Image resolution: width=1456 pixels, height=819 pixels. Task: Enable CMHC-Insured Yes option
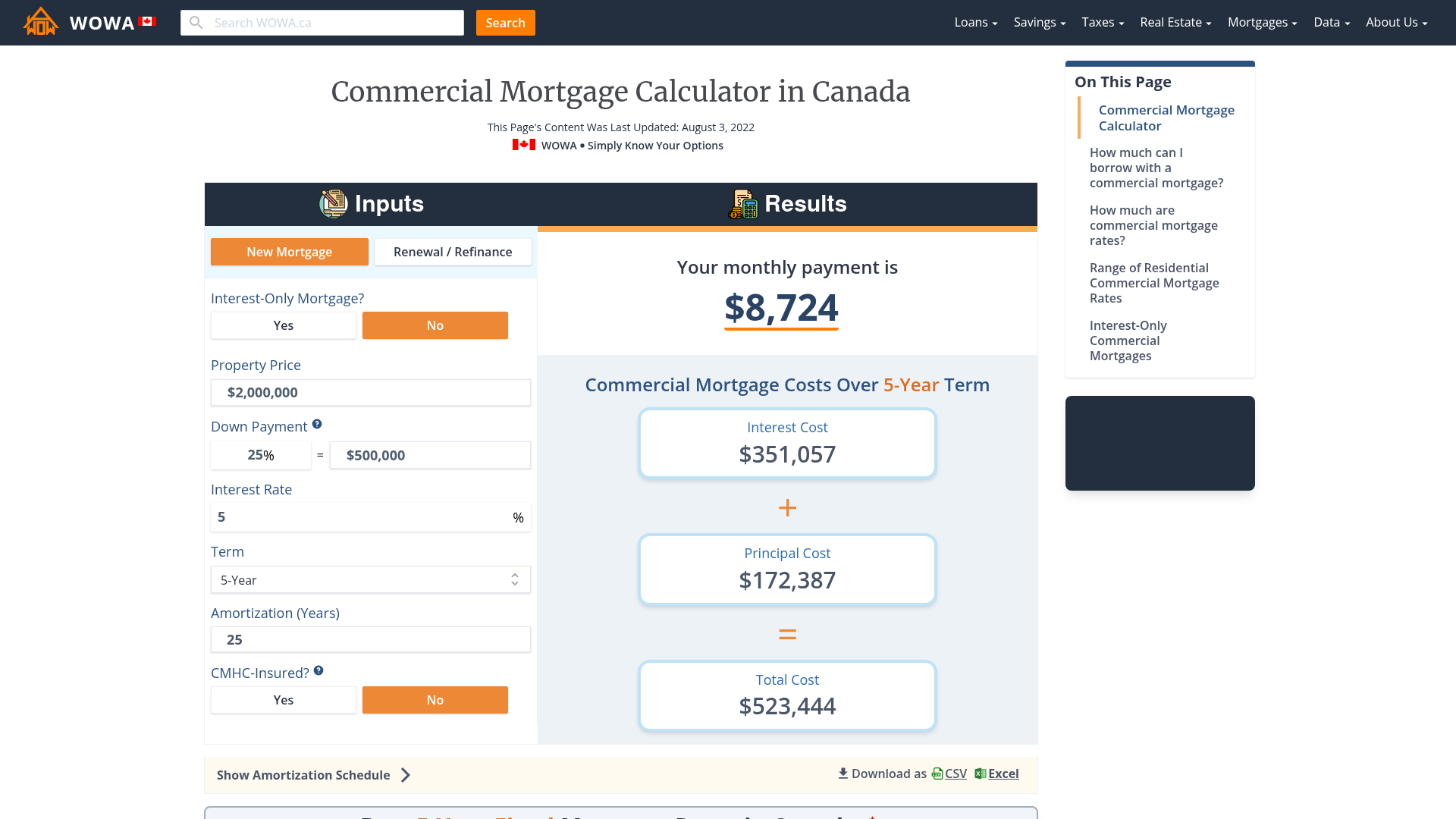pyautogui.click(x=284, y=700)
